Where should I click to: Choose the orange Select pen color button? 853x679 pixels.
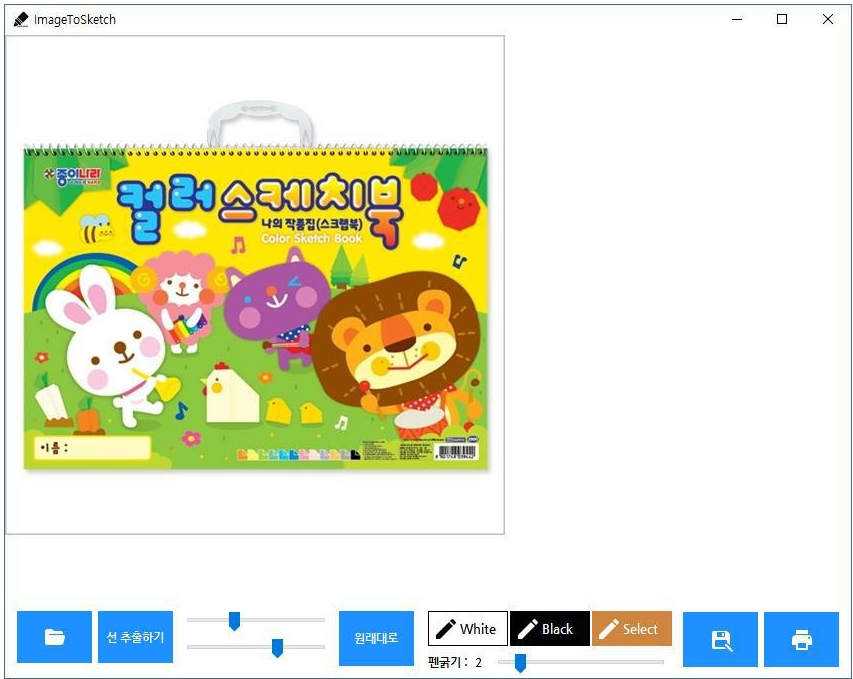632,628
